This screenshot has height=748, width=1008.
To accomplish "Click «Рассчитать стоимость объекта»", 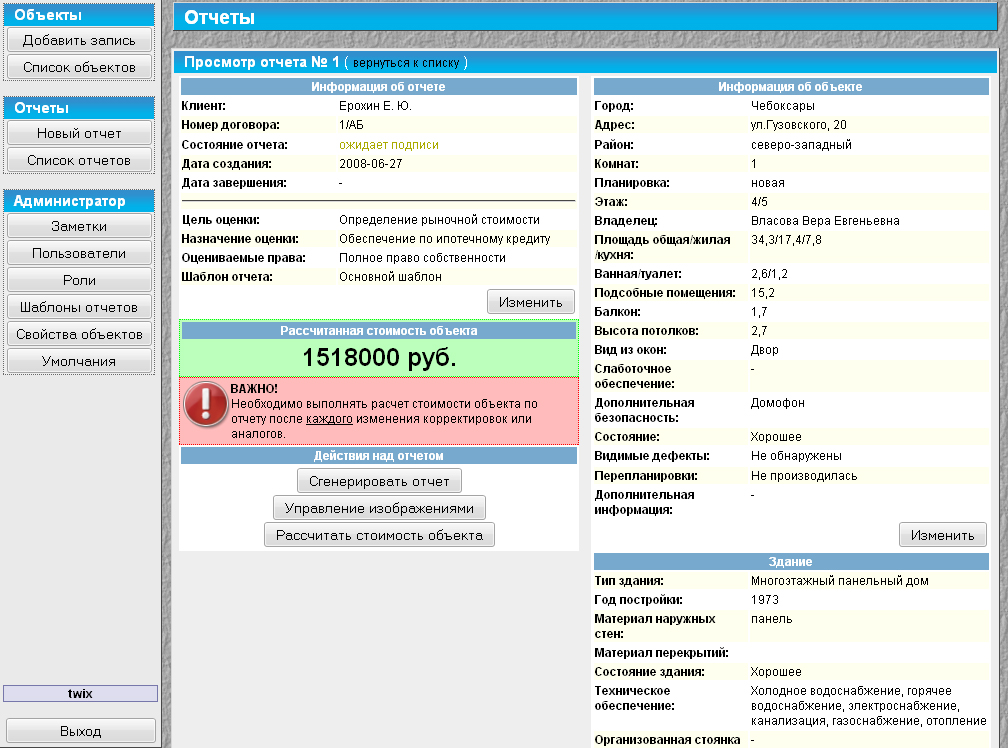I will [x=378, y=534].
